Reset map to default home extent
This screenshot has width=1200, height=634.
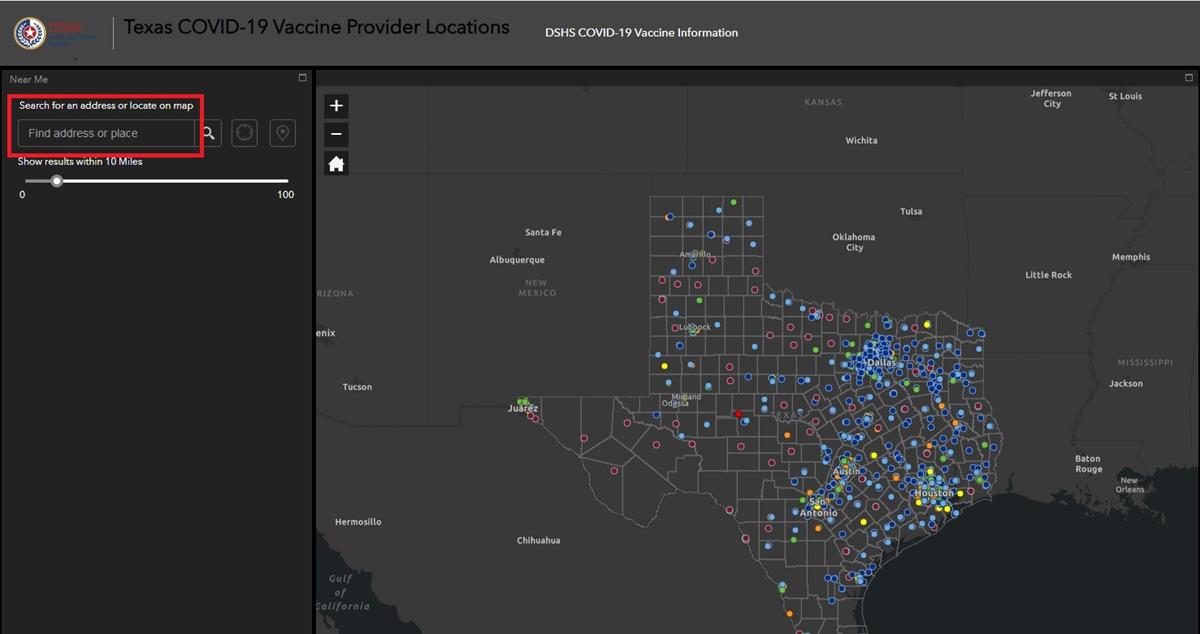(x=336, y=163)
